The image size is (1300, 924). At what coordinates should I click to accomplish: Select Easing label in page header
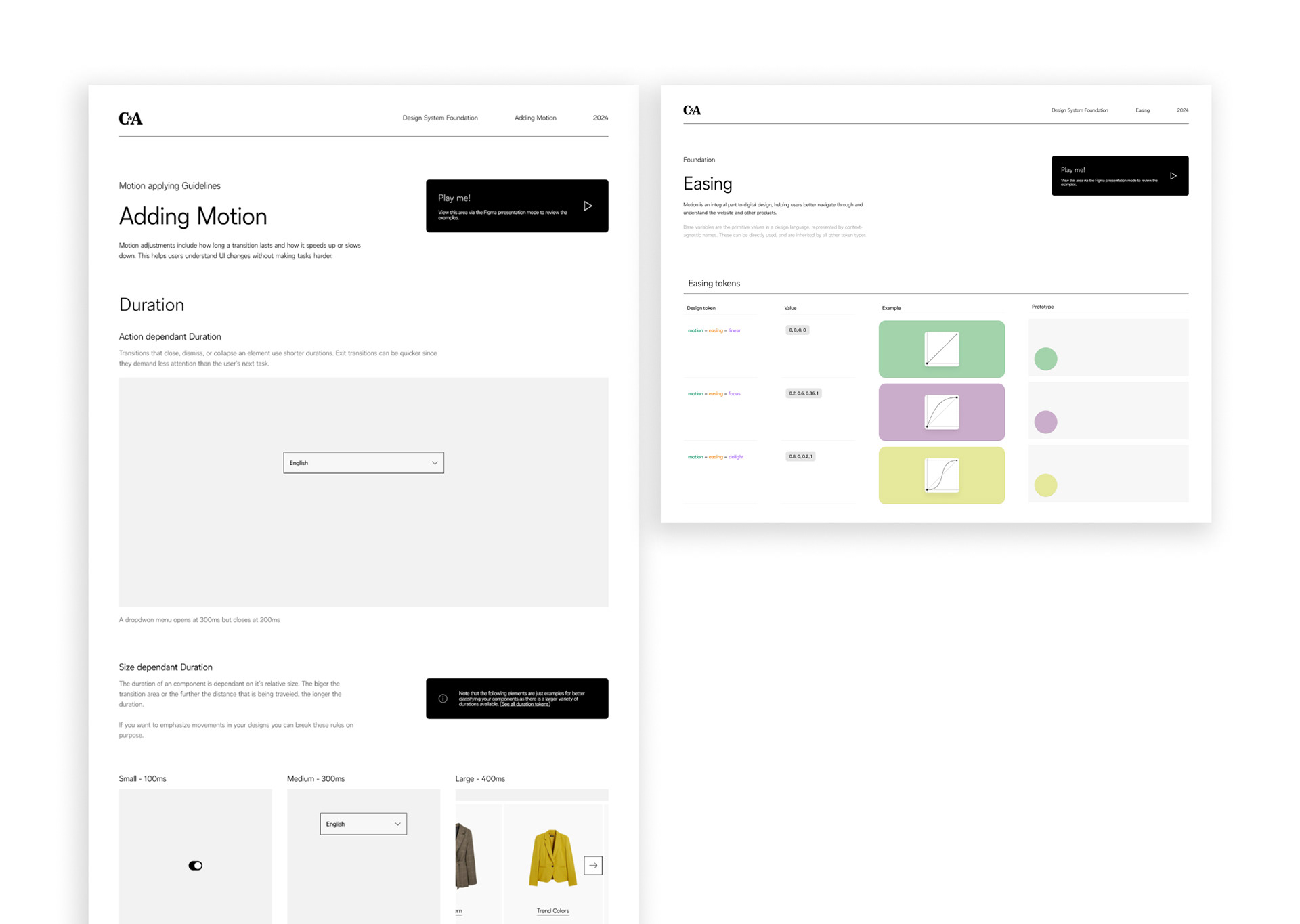click(x=1142, y=110)
